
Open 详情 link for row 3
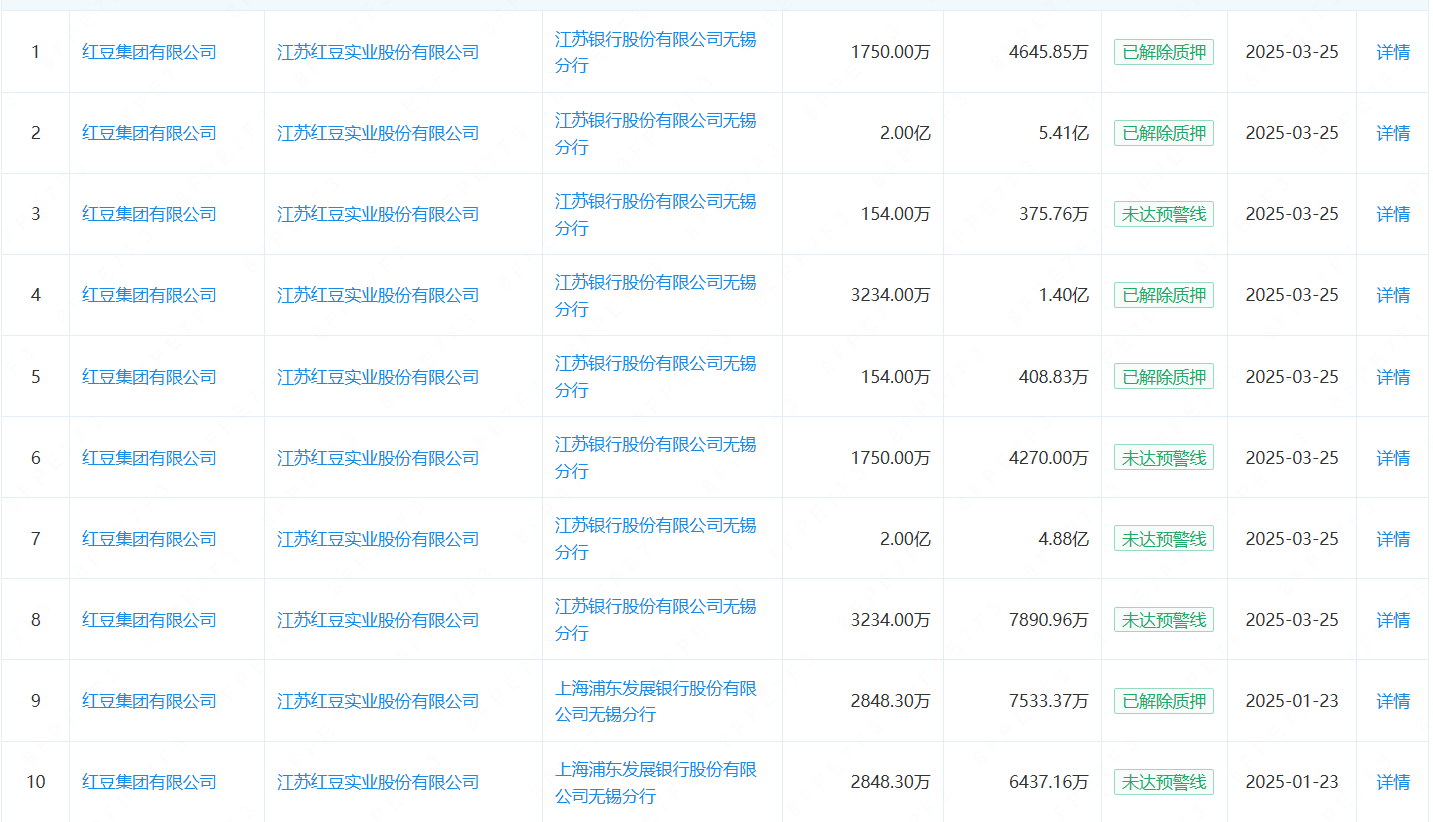tap(1393, 214)
